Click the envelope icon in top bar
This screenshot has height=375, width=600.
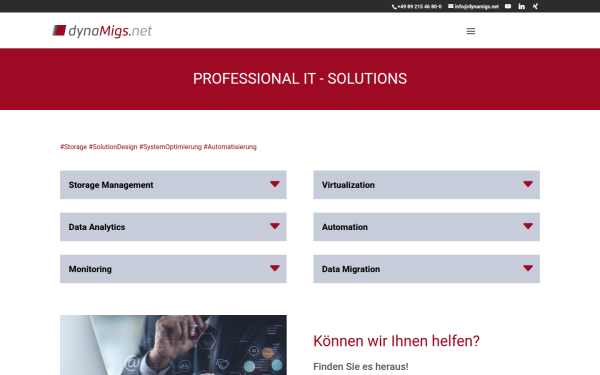click(451, 6)
